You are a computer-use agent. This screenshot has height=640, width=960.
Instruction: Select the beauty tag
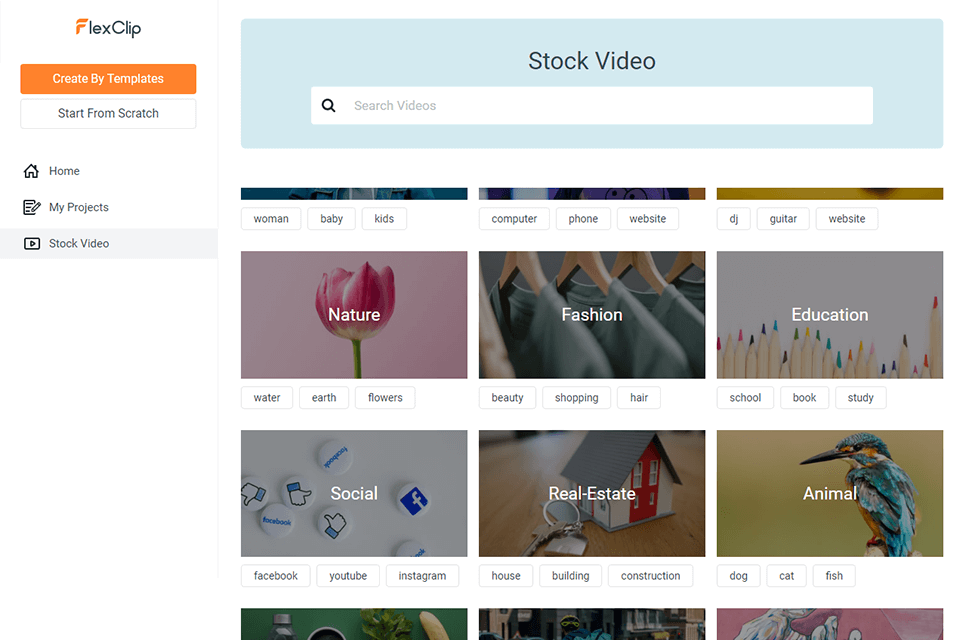click(x=507, y=397)
